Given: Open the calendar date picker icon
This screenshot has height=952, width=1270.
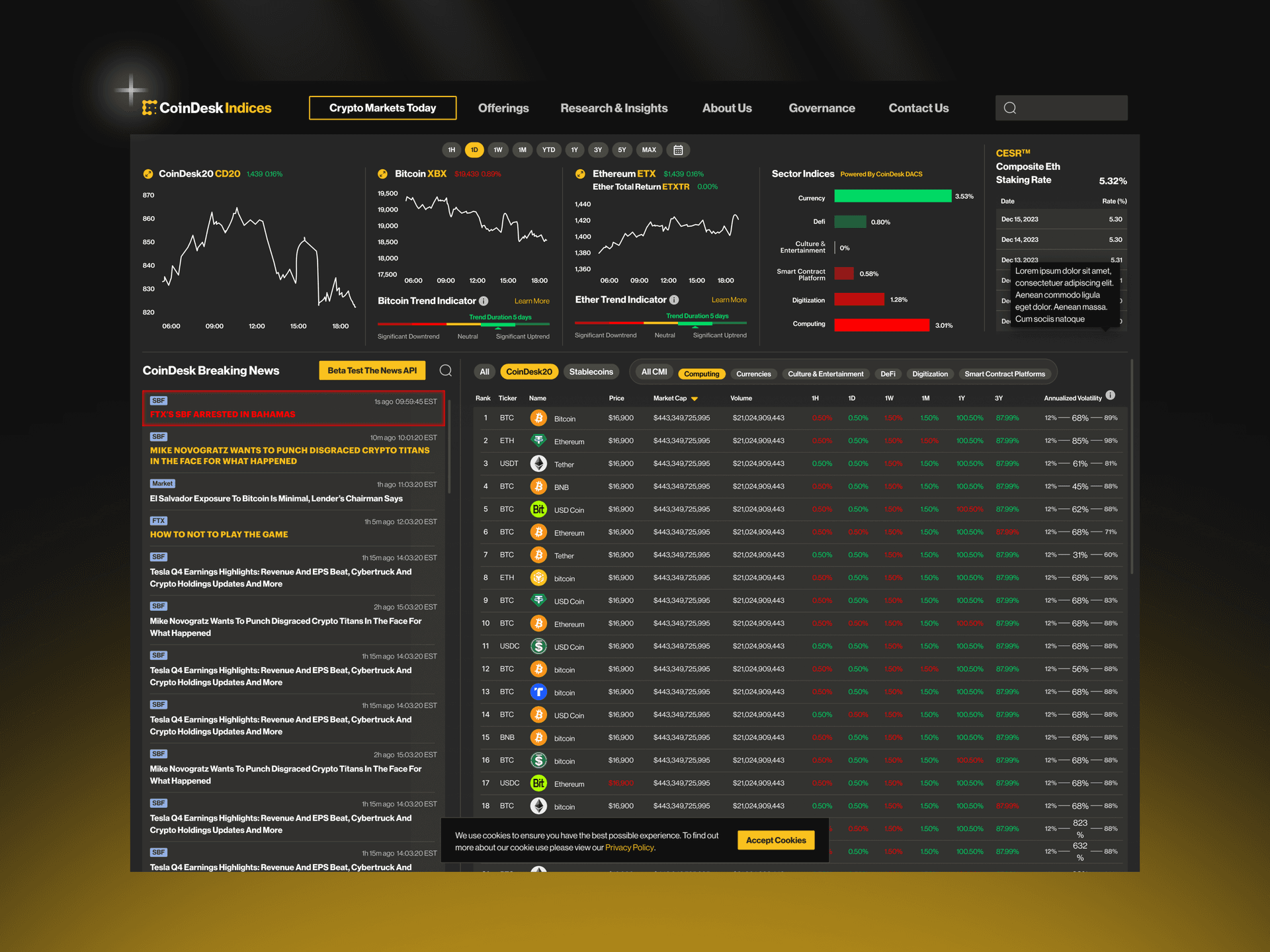Looking at the screenshot, I should click(x=678, y=150).
